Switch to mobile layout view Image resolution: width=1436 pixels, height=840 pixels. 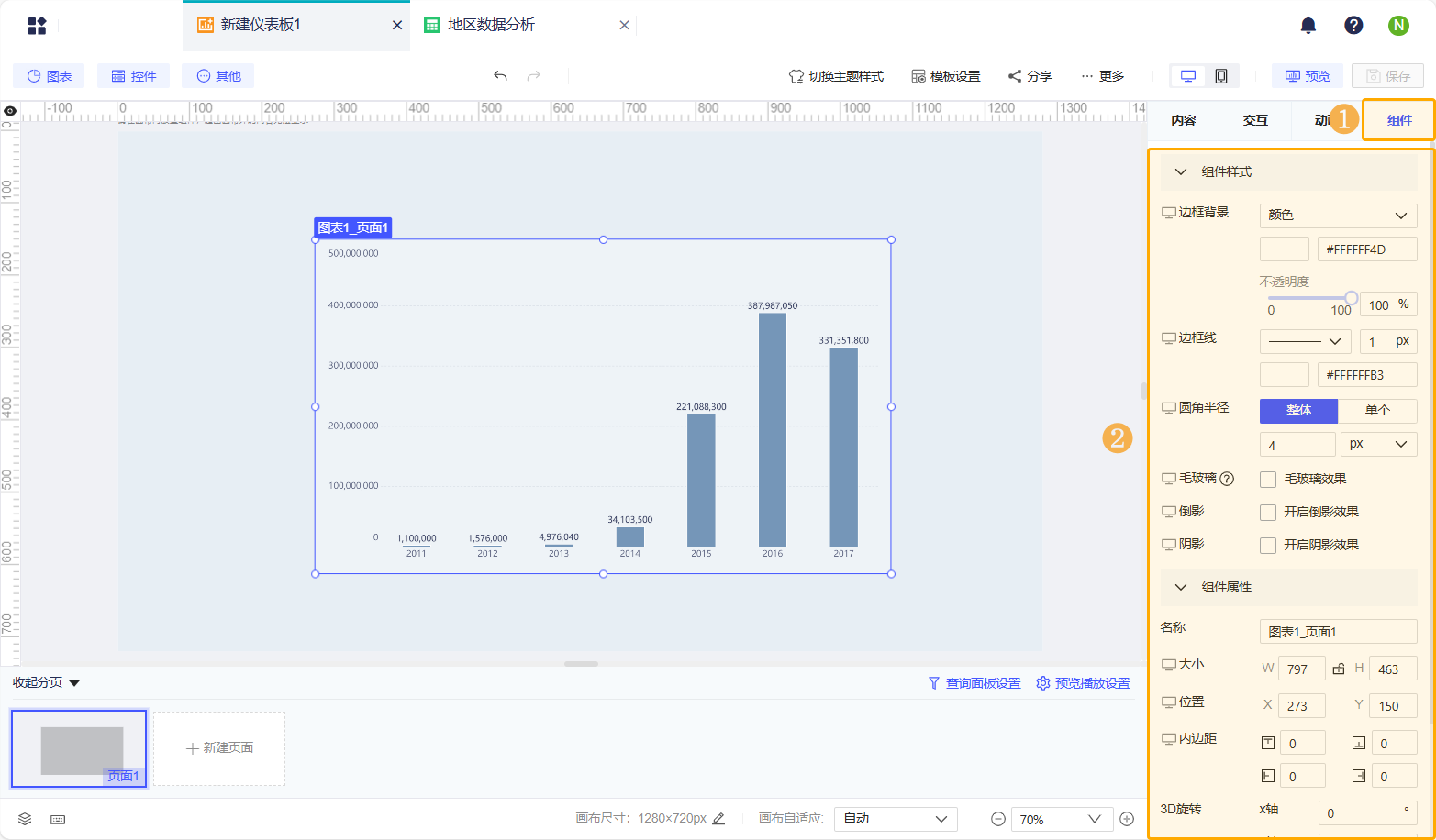[x=1221, y=76]
